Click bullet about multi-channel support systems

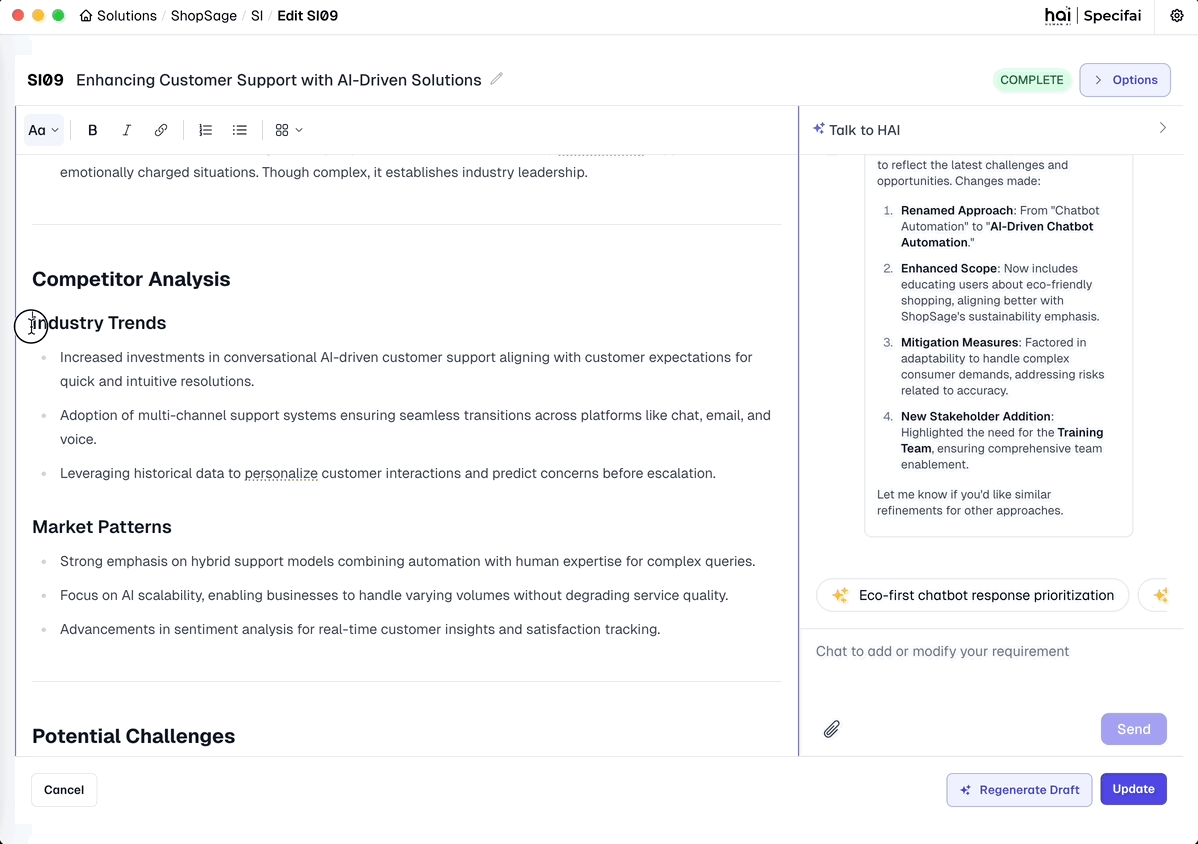415,427
